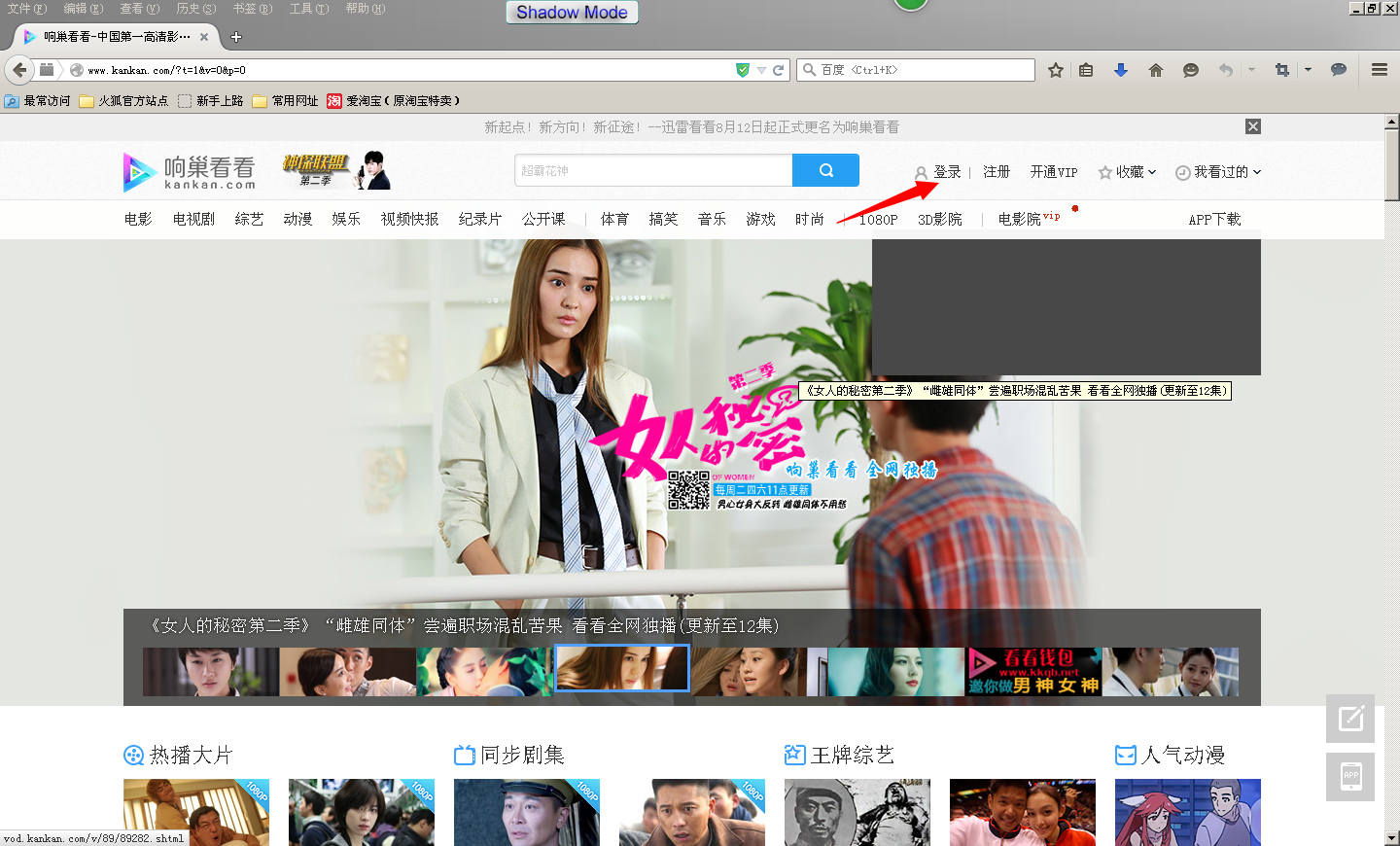The width and height of the screenshot is (1400, 846).
Task: Click the blue search magnifier button
Action: (x=825, y=170)
